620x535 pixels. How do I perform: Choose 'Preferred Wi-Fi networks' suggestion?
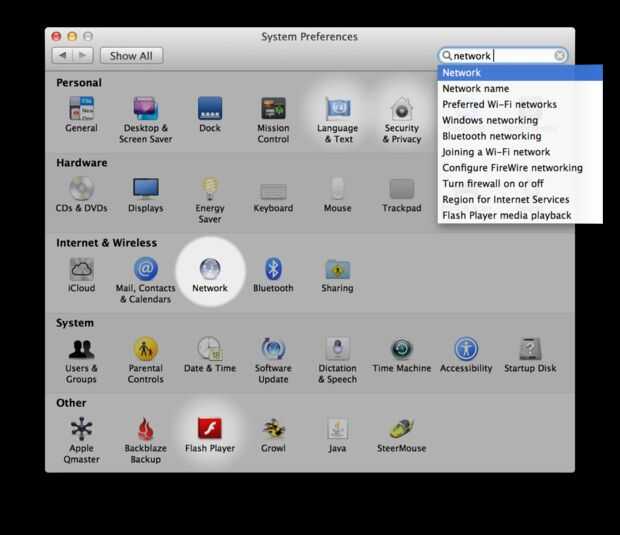pos(520,104)
